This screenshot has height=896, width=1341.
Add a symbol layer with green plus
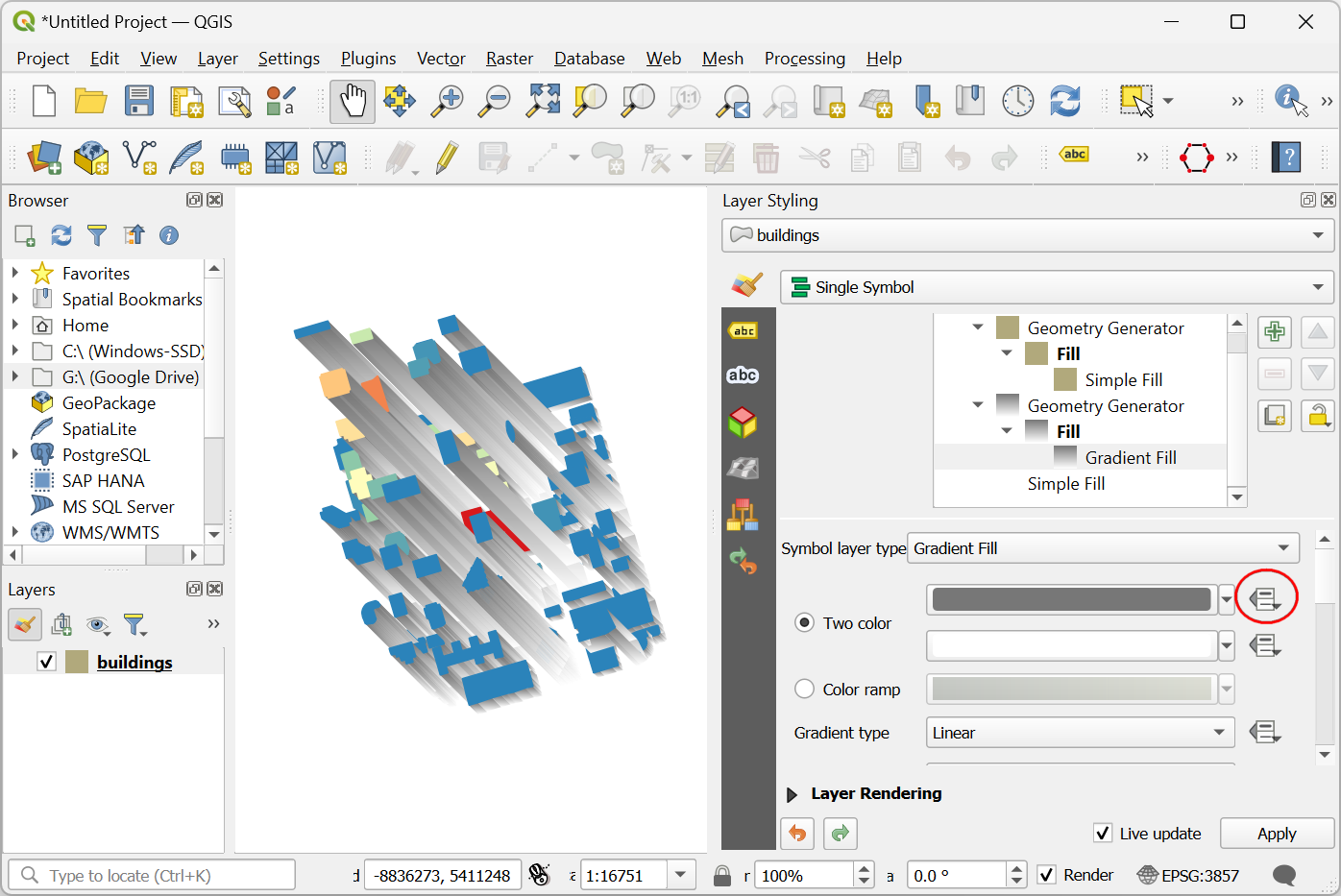click(x=1275, y=332)
